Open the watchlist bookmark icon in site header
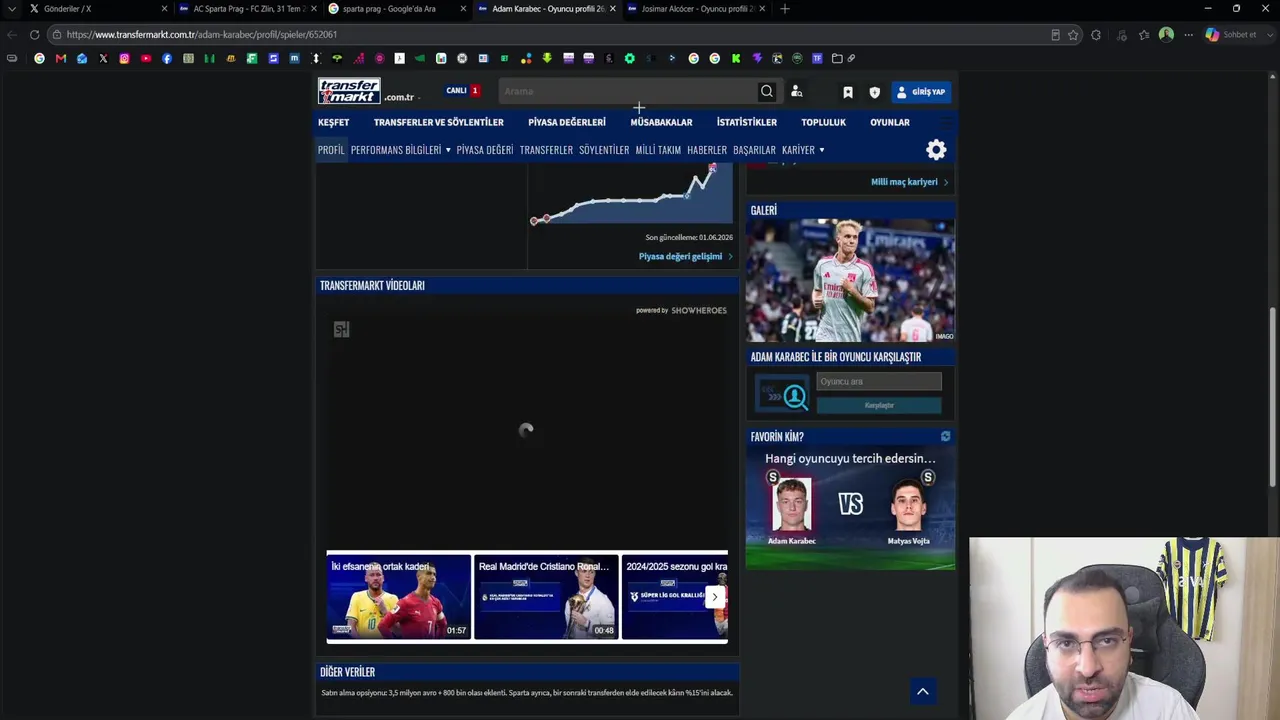1280x720 pixels. pyautogui.click(x=848, y=92)
